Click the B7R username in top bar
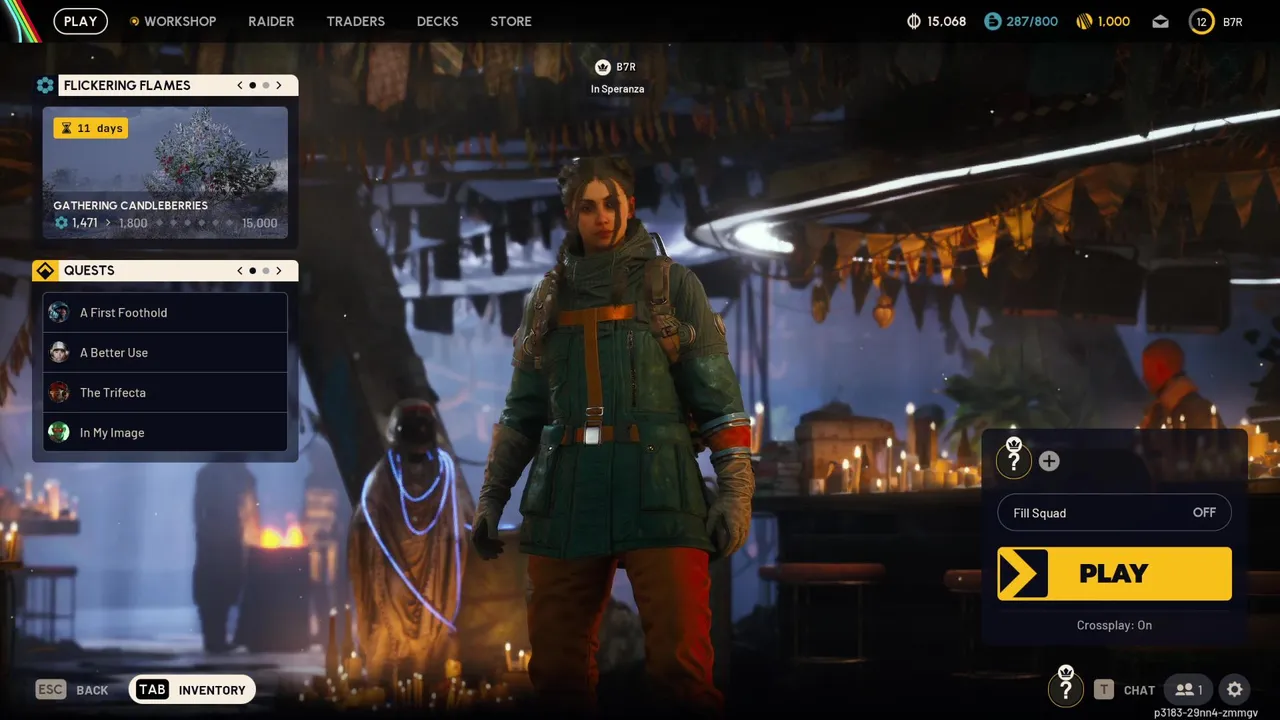This screenshot has width=1280, height=720. tap(1233, 21)
